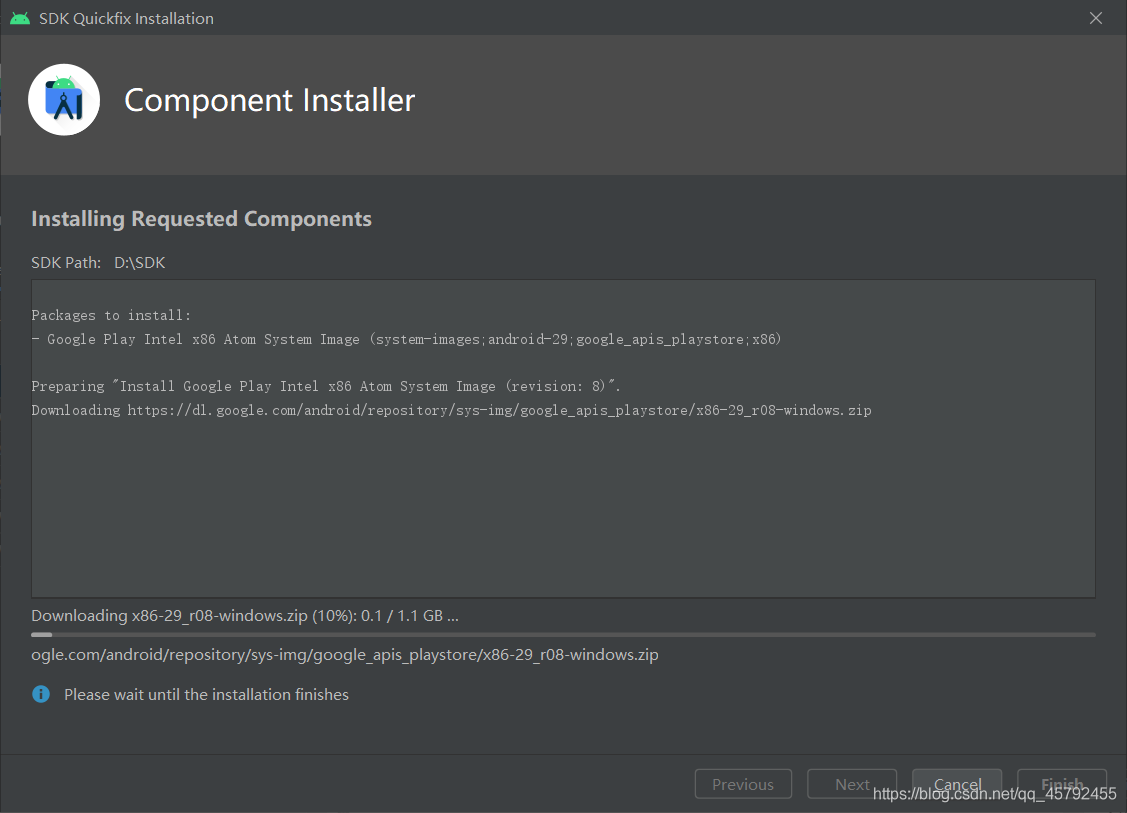The height and width of the screenshot is (813, 1127).
Task: Click the Finish button
Action: pos(1062,784)
